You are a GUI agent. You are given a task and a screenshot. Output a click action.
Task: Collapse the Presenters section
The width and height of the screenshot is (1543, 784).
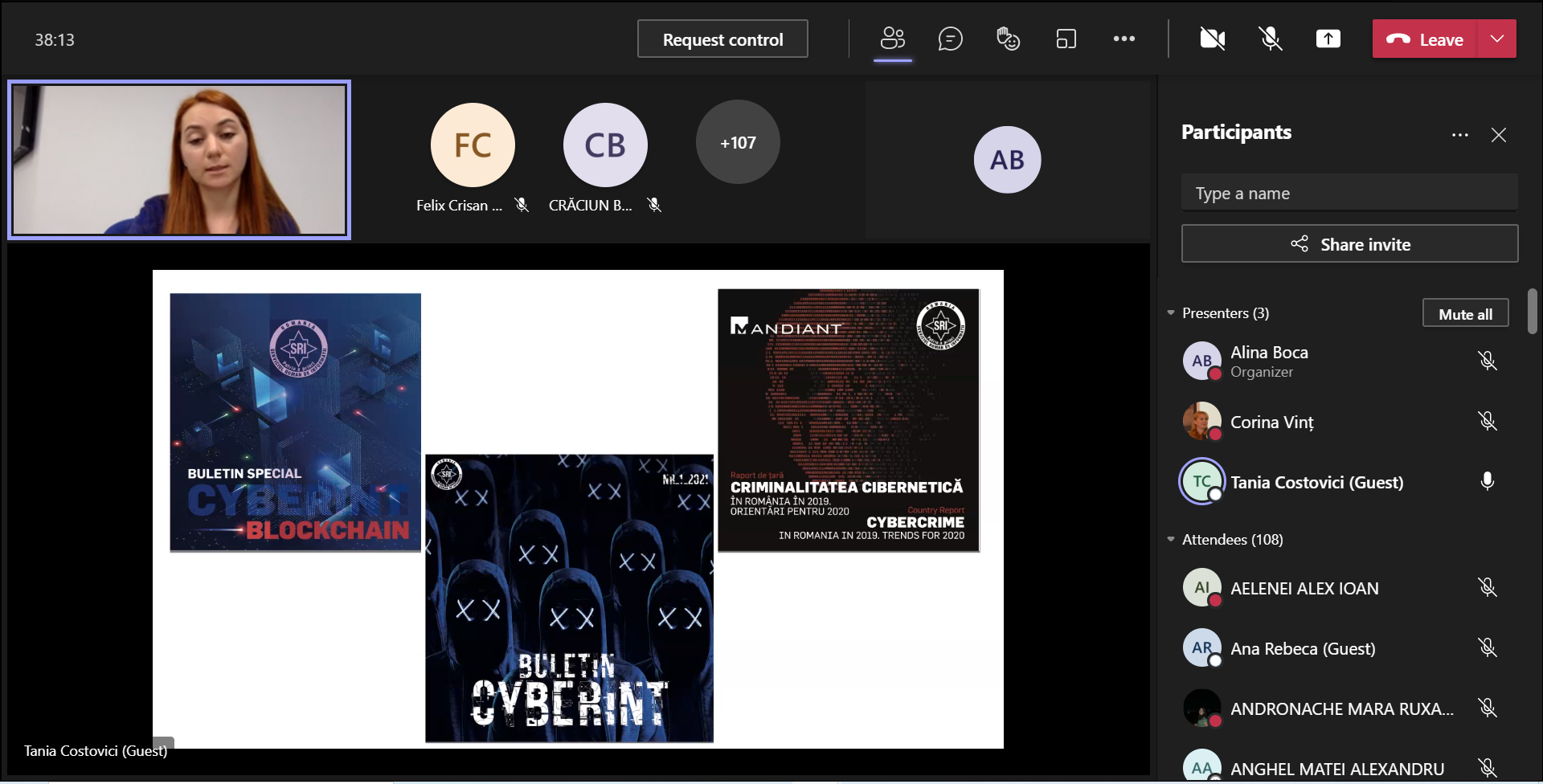[x=1171, y=313]
